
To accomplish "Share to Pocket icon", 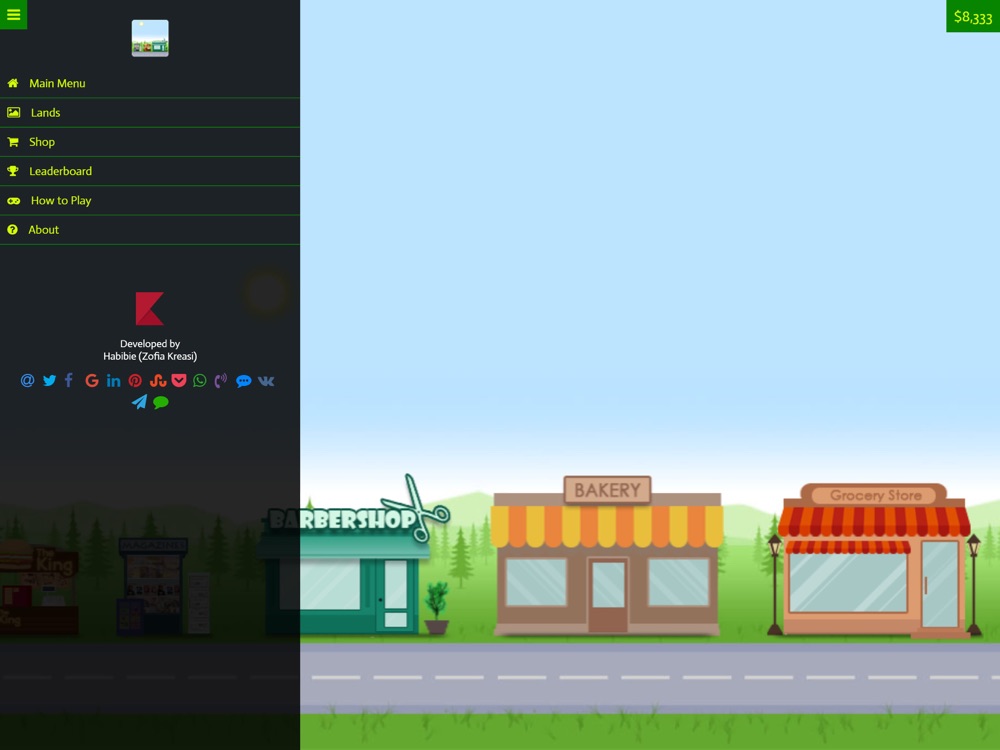I will tap(179, 381).
